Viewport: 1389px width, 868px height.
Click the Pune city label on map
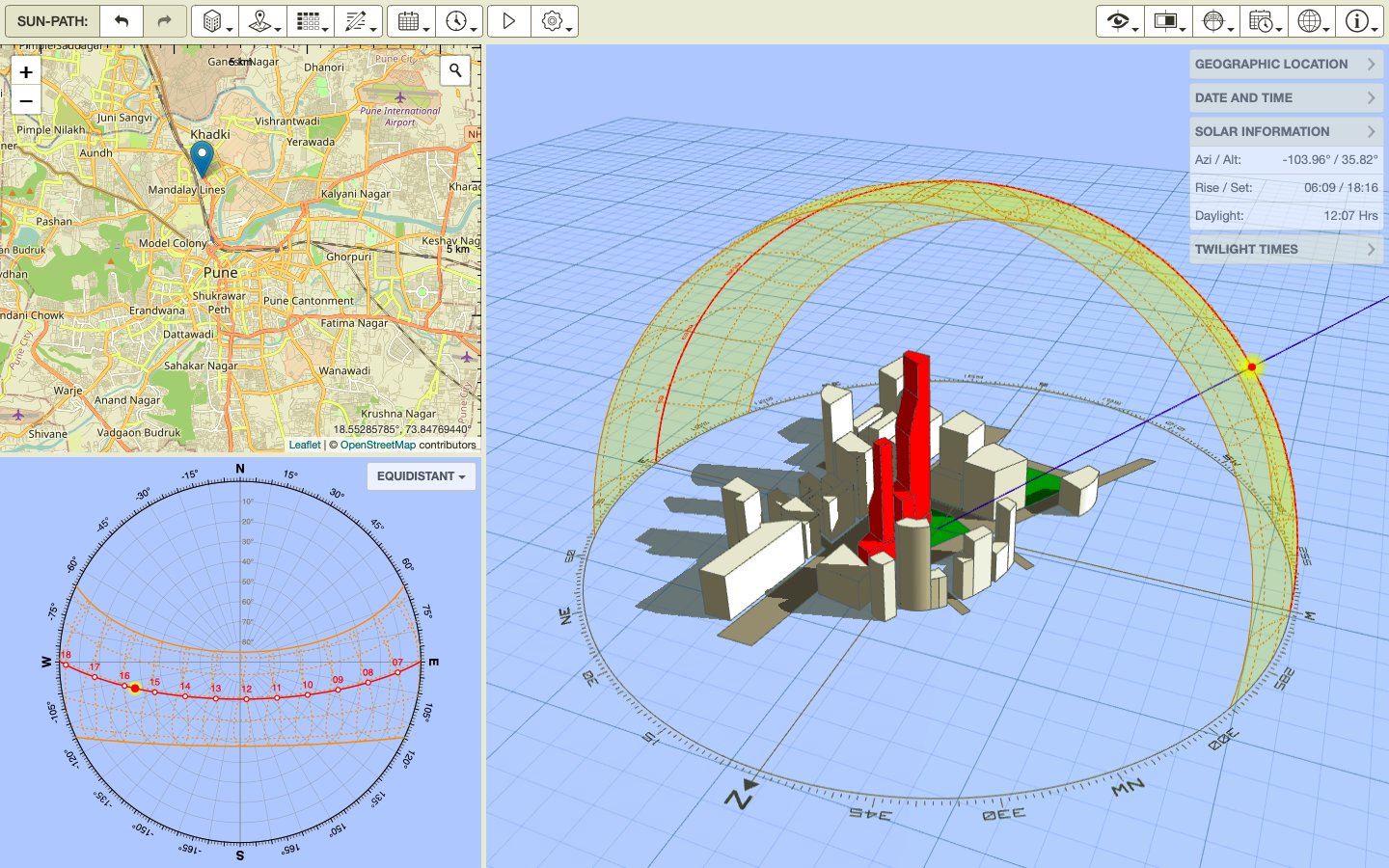[x=220, y=273]
